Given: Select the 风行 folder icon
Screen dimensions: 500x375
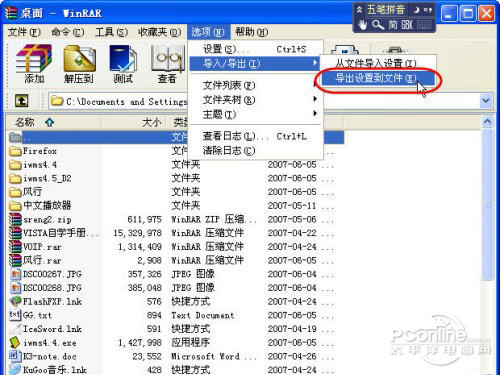Looking at the screenshot, I should (x=15, y=192).
